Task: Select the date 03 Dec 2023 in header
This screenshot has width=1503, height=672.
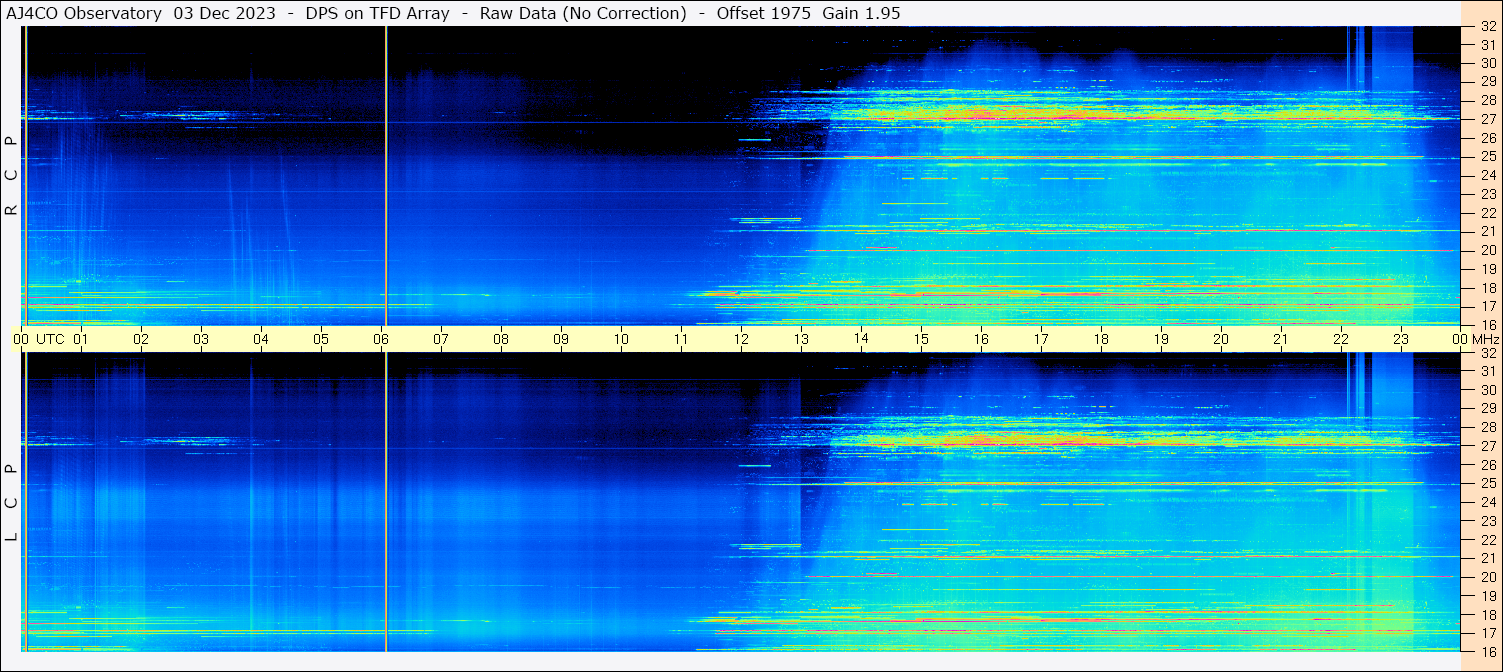Action: [x=225, y=13]
